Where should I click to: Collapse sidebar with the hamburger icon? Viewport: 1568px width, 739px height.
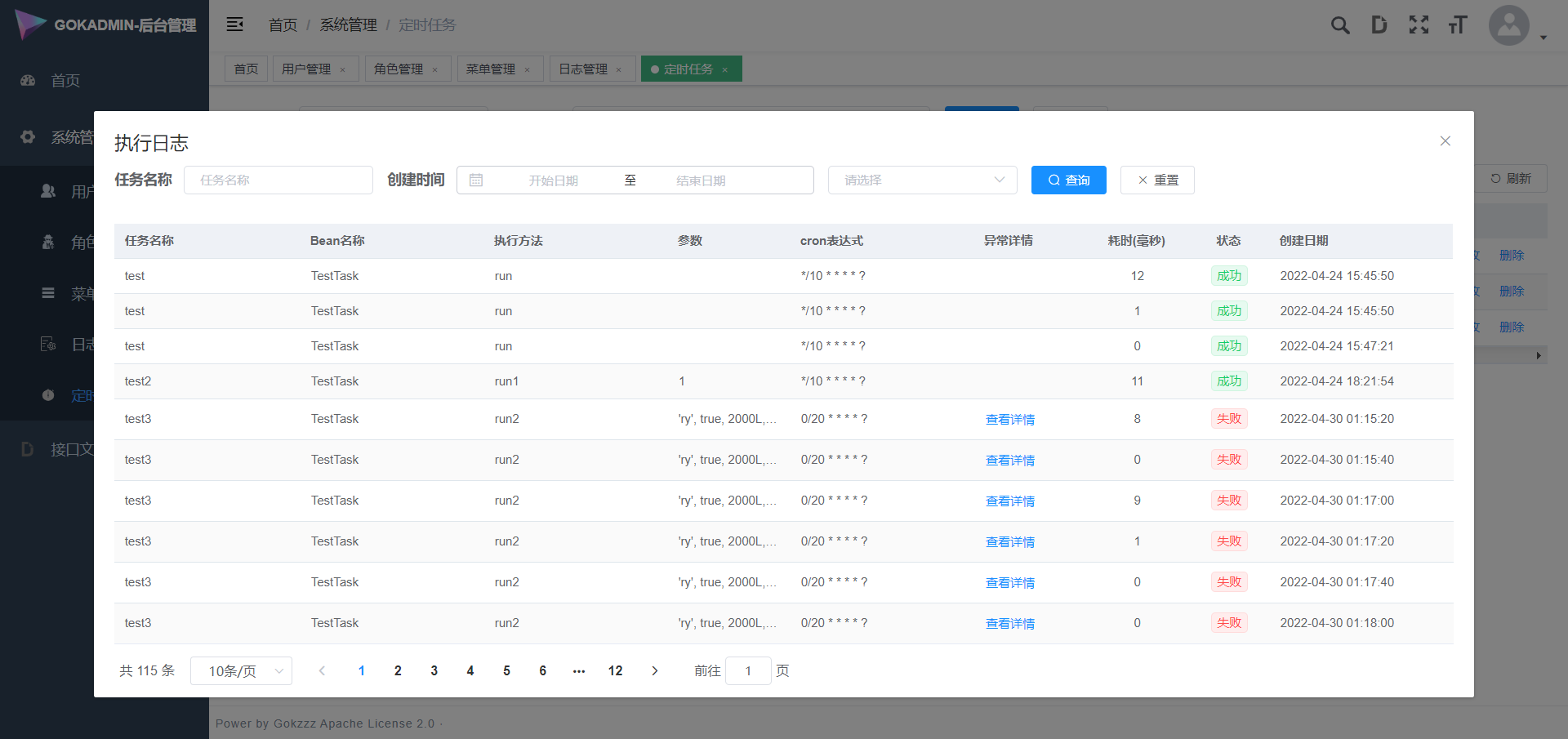coord(235,24)
